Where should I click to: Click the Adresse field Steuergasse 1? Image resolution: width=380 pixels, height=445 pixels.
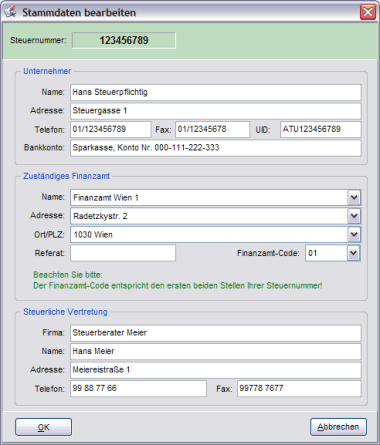(x=216, y=111)
